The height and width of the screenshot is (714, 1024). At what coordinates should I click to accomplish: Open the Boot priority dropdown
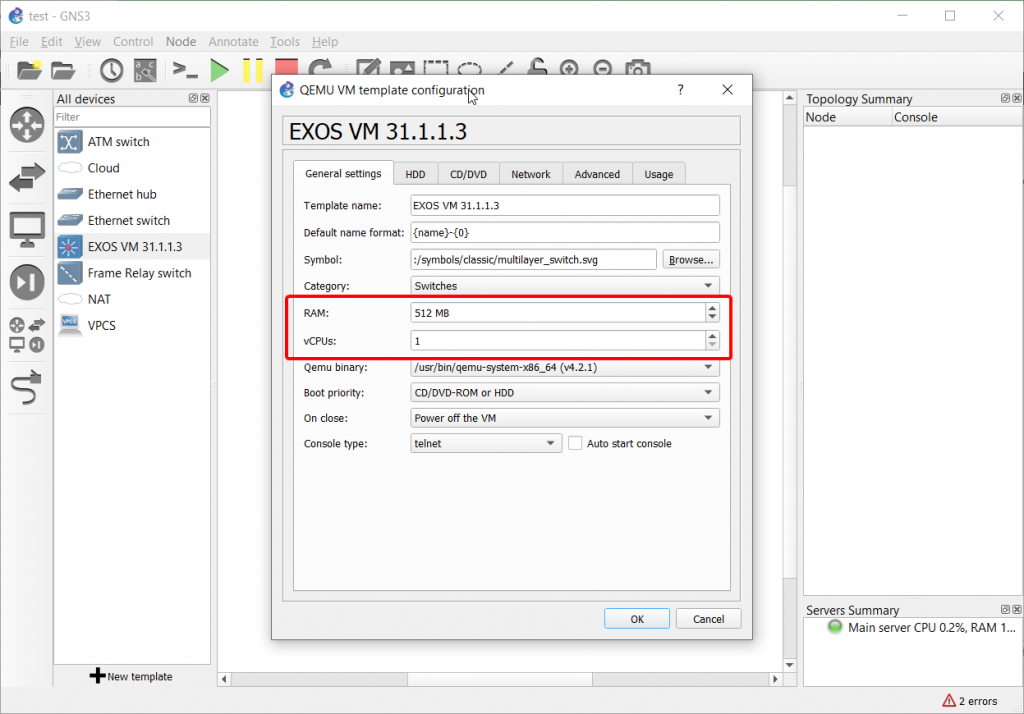coord(565,393)
